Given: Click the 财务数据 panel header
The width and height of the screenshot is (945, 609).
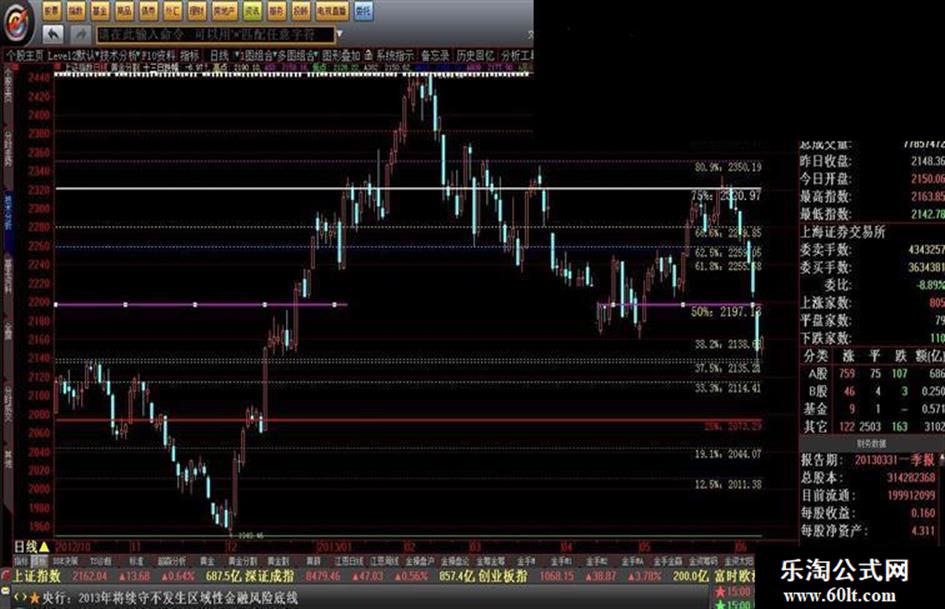Looking at the screenshot, I should point(872,444).
